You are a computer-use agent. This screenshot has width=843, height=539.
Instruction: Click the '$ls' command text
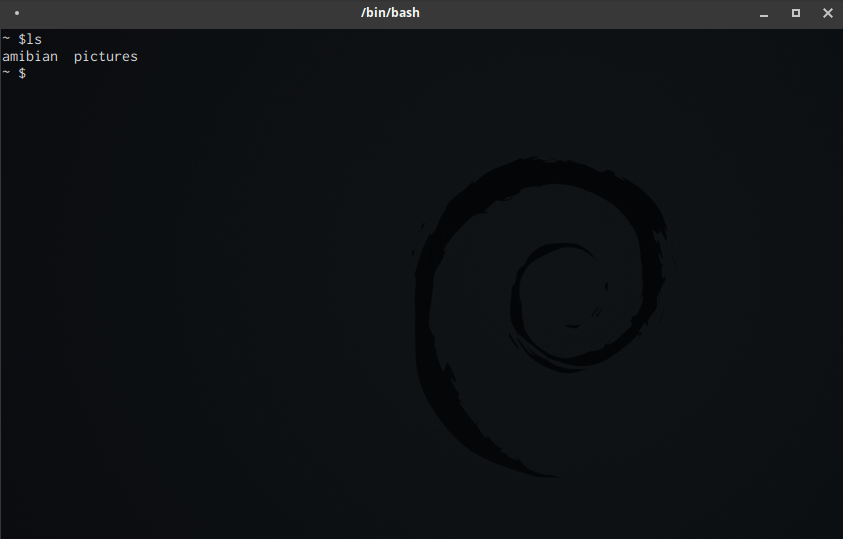pyautogui.click(x=30, y=39)
